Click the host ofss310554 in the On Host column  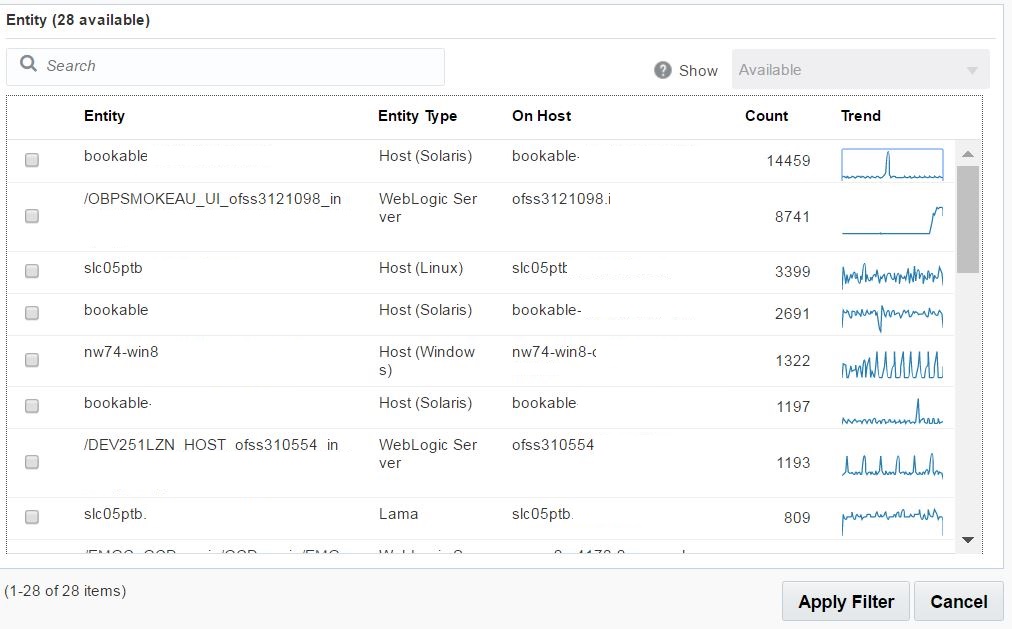click(x=553, y=445)
